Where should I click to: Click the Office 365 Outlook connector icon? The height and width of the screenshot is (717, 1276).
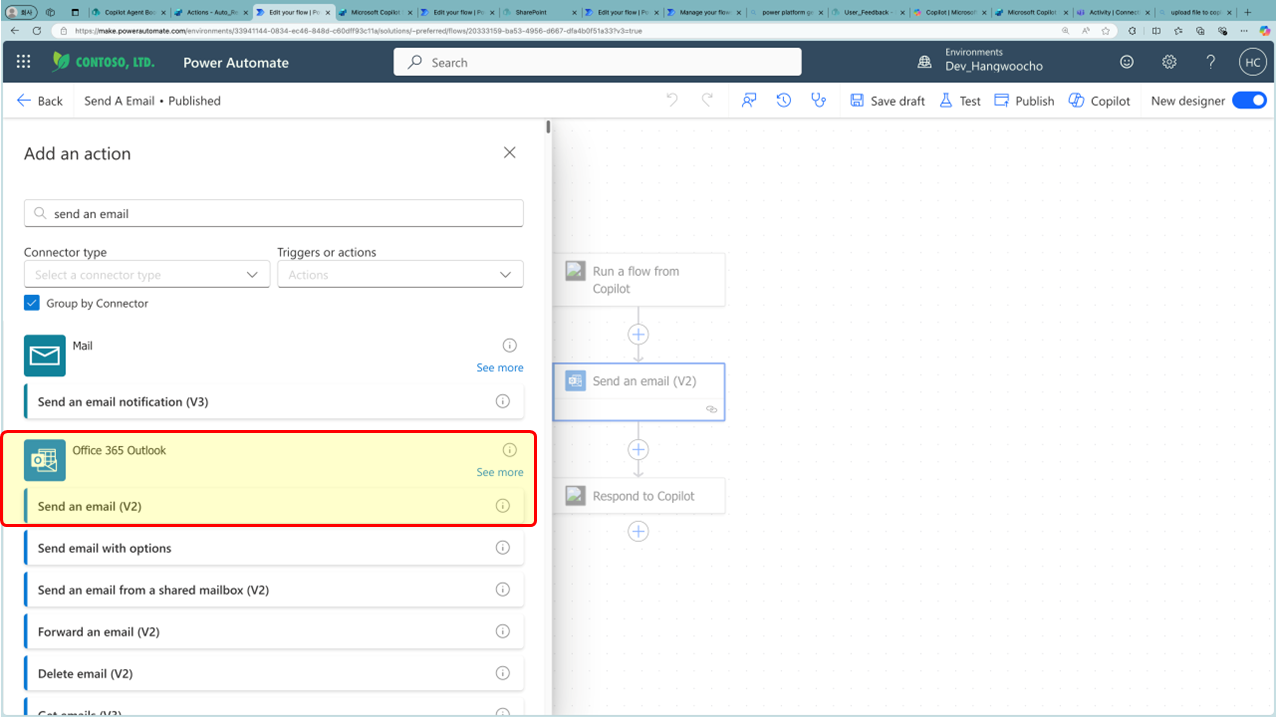click(x=45, y=460)
